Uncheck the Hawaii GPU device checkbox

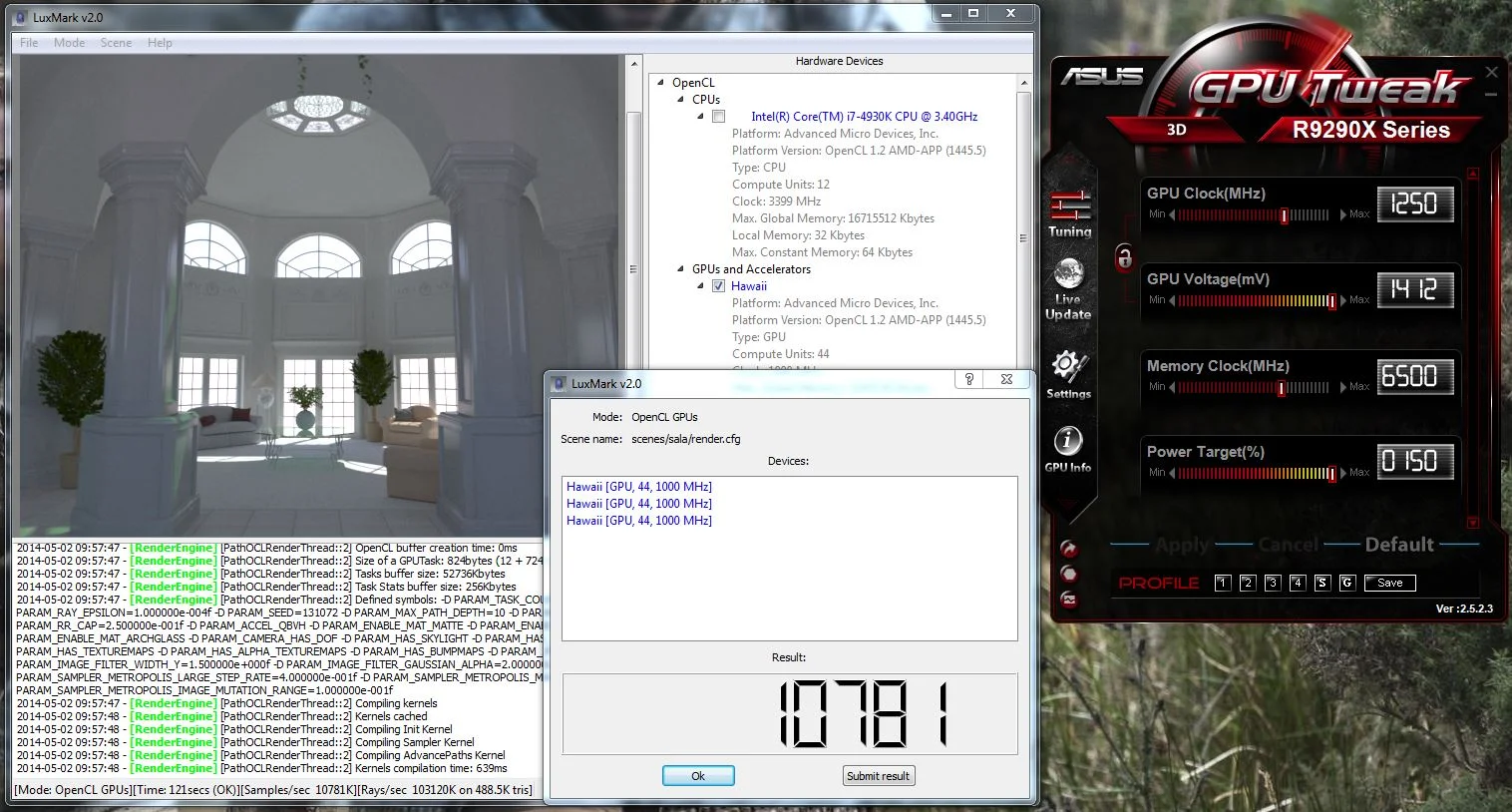[718, 286]
